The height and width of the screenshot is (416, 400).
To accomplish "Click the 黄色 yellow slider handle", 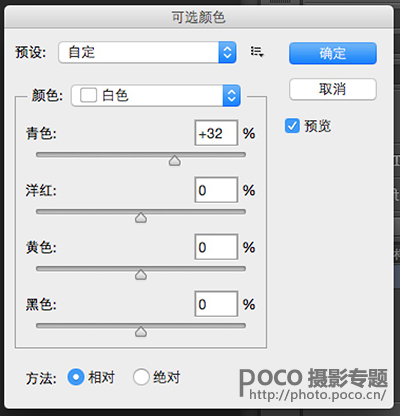I will [141, 275].
